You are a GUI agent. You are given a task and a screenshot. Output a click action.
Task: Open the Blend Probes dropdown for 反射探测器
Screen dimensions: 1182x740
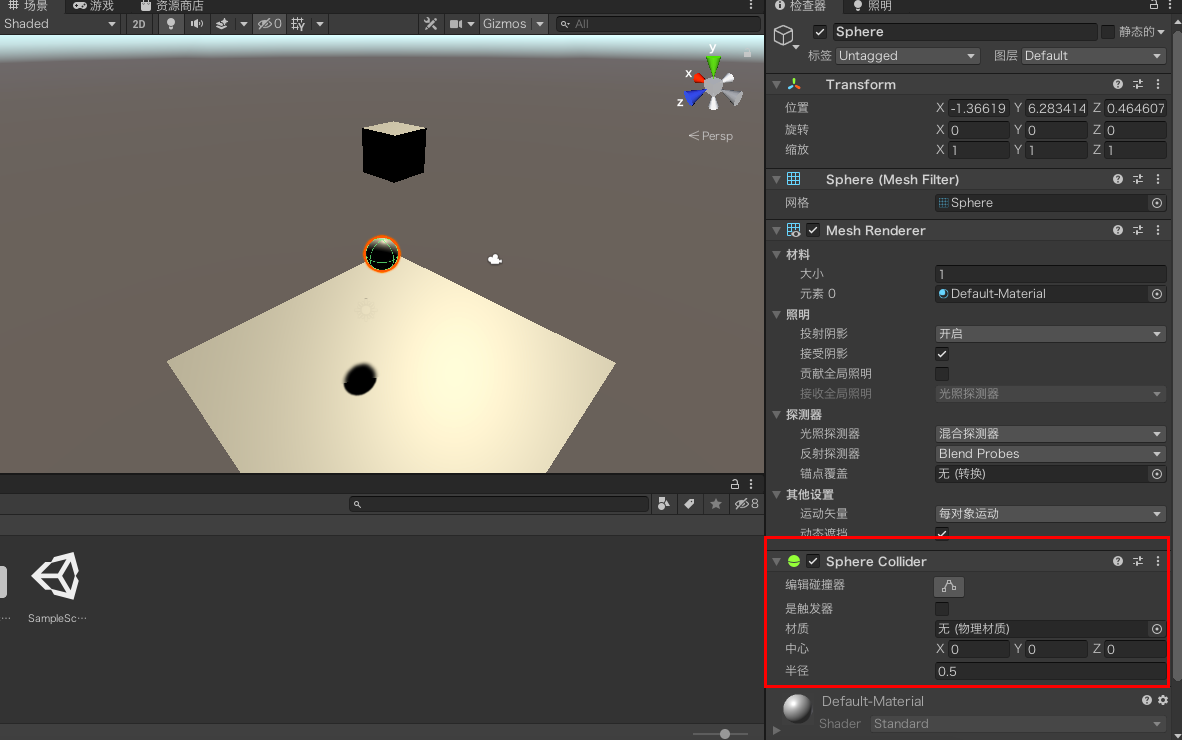[x=1049, y=453]
